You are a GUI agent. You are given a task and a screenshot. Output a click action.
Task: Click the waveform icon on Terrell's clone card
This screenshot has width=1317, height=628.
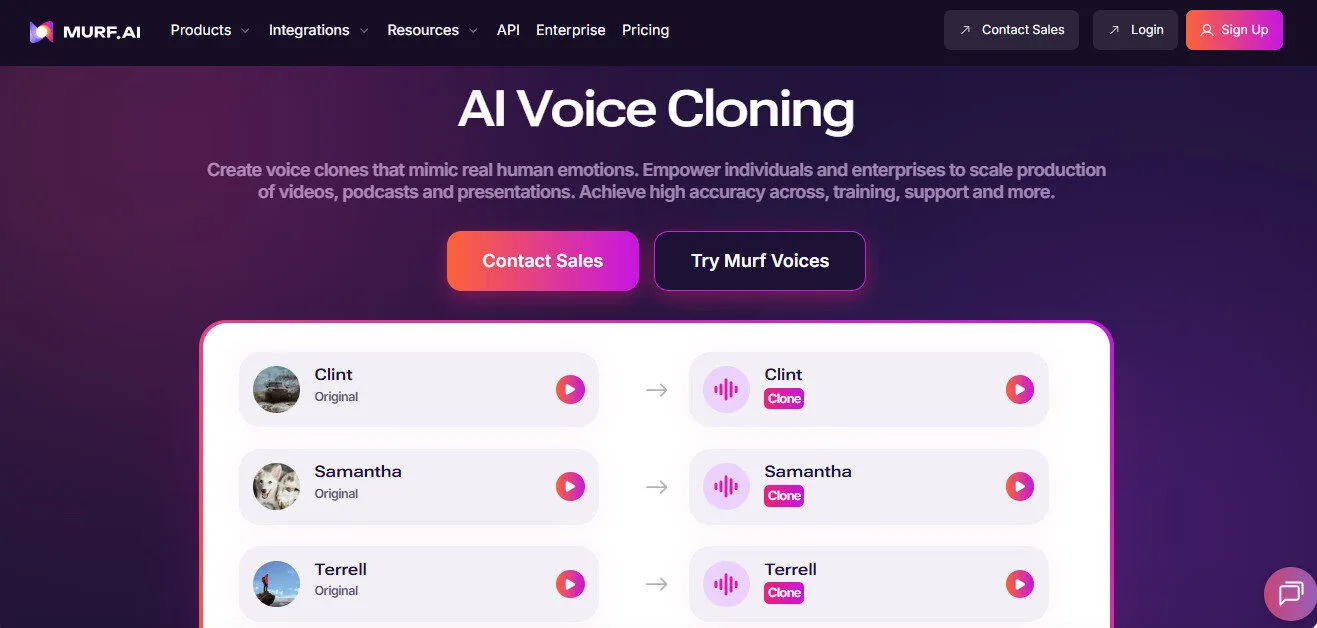coord(725,583)
